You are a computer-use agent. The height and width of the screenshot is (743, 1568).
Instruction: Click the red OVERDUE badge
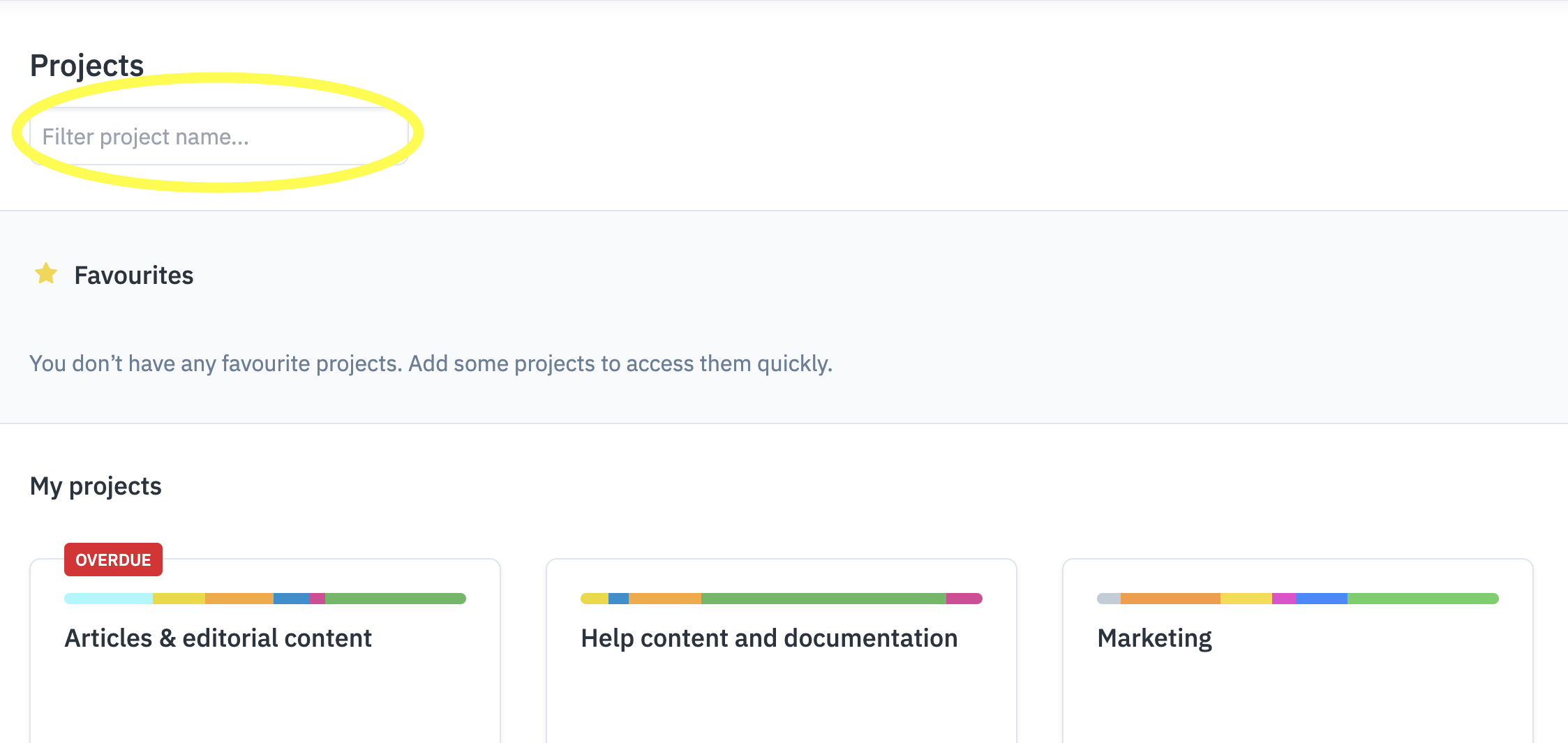[x=113, y=559]
